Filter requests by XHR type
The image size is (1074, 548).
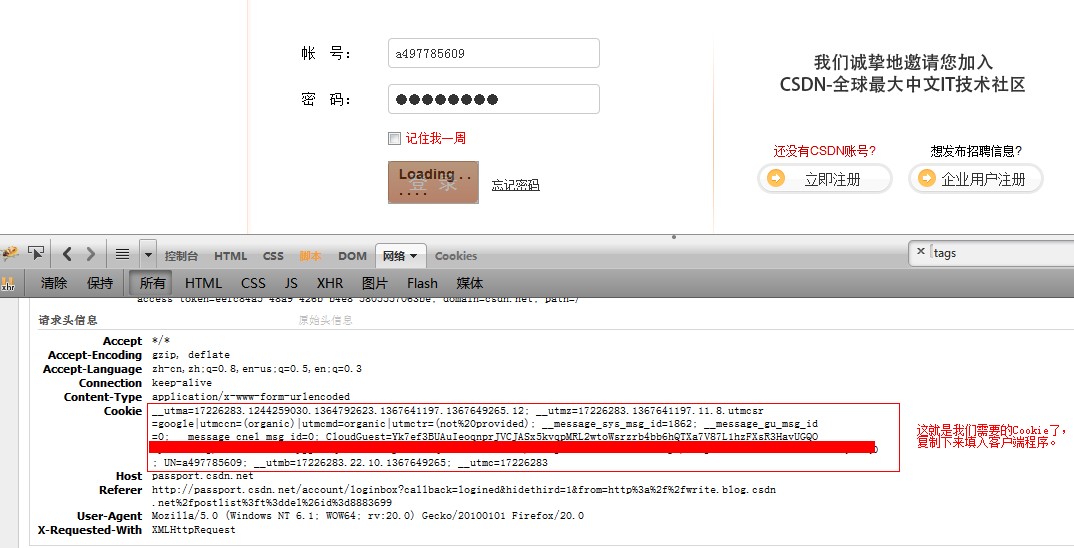tap(329, 283)
